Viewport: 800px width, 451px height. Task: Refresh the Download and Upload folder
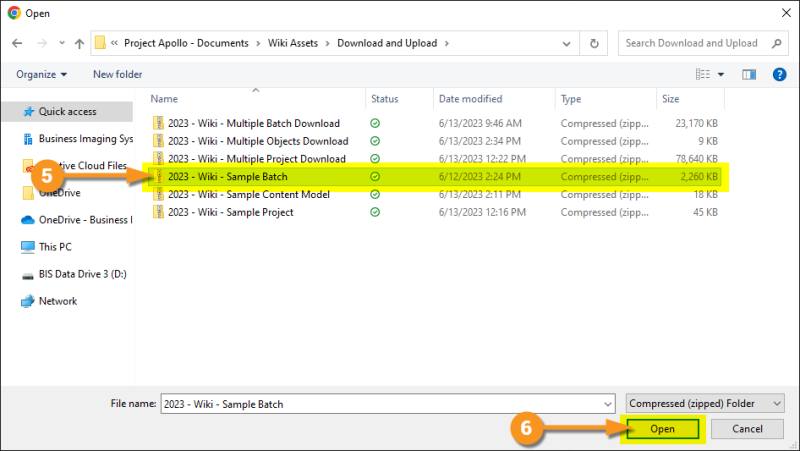point(595,43)
